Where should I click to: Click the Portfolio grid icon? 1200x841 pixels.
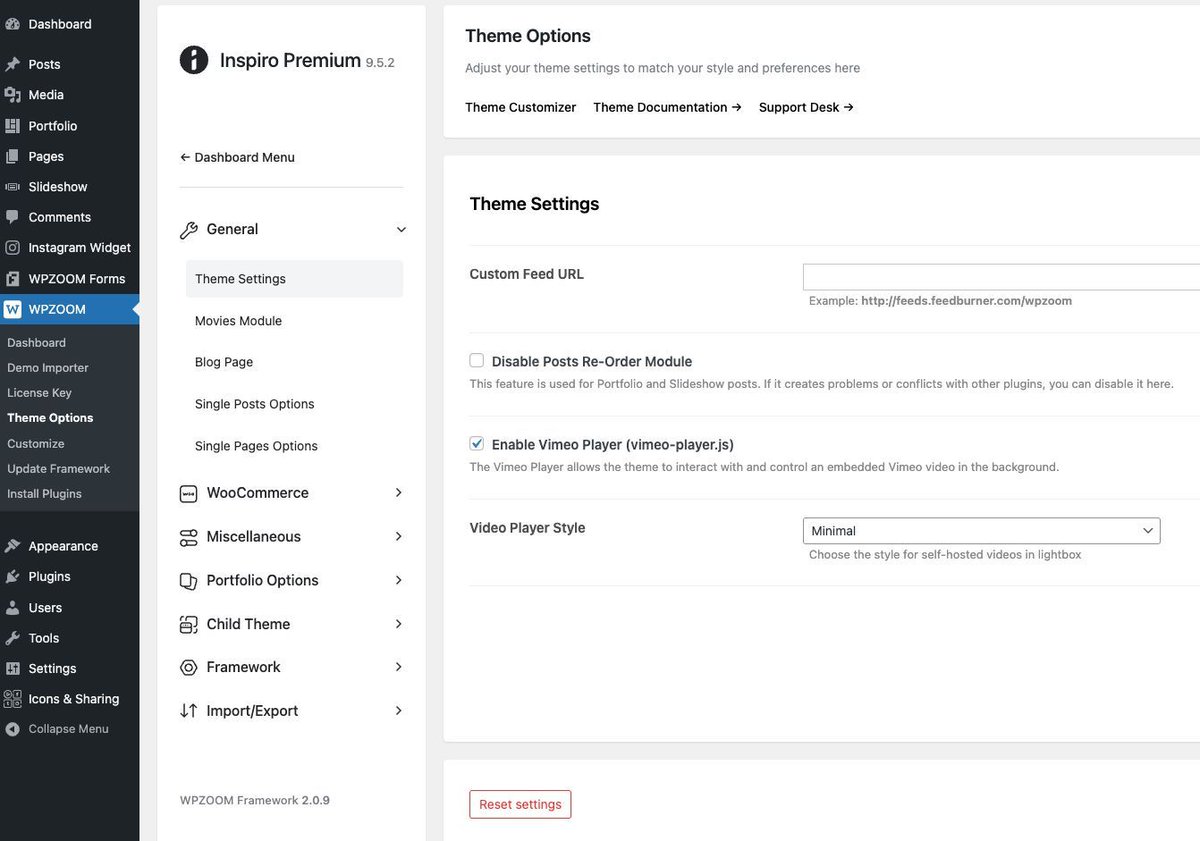pyautogui.click(x=12, y=126)
